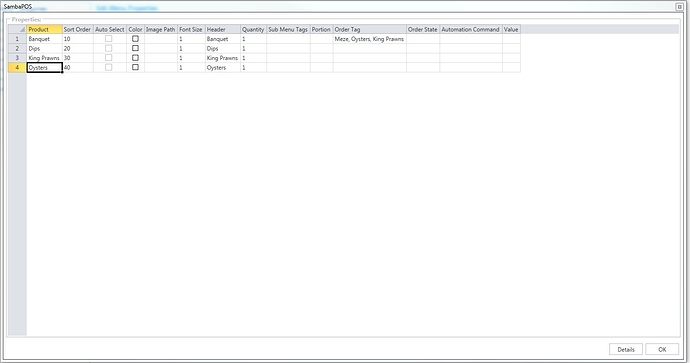Click Order Tag cell with Meze, Oysters, King Prawns
The height and width of the screenshot is (363, 690).
[x=370, y=39]
